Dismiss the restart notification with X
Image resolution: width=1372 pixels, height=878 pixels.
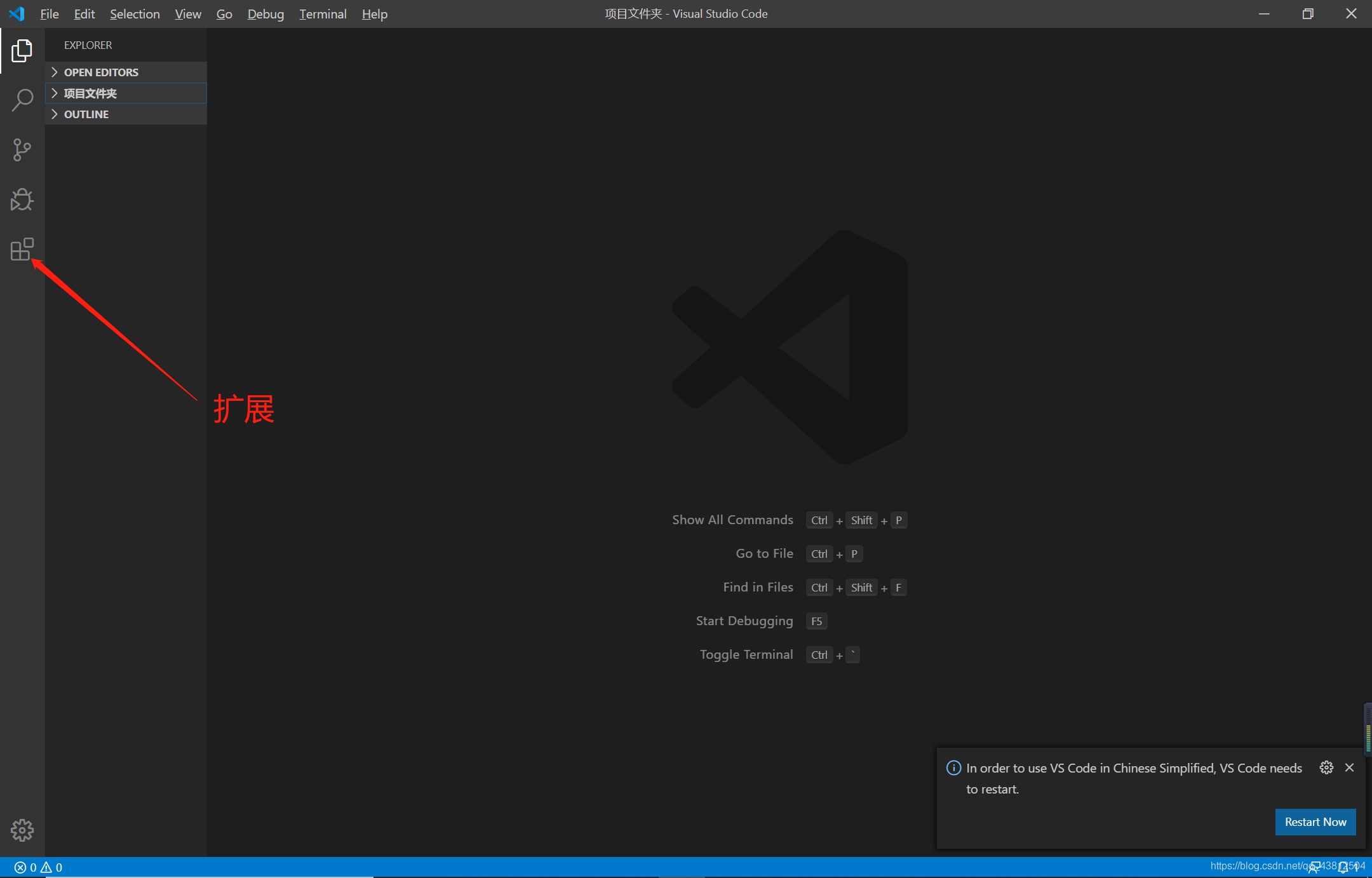pyautogui.click(x=1350, y=767)
